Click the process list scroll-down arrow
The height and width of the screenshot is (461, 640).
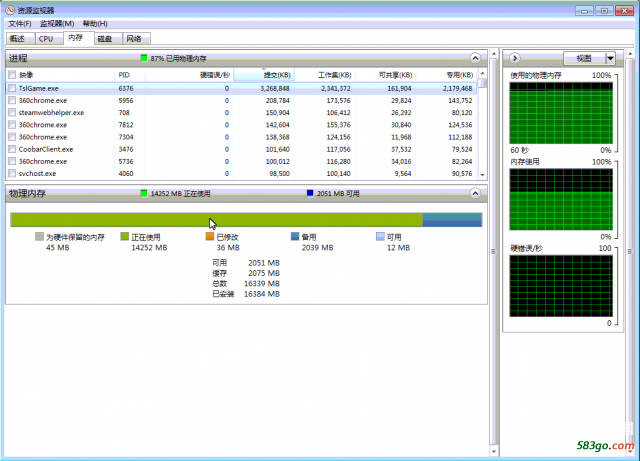[482, 175]
